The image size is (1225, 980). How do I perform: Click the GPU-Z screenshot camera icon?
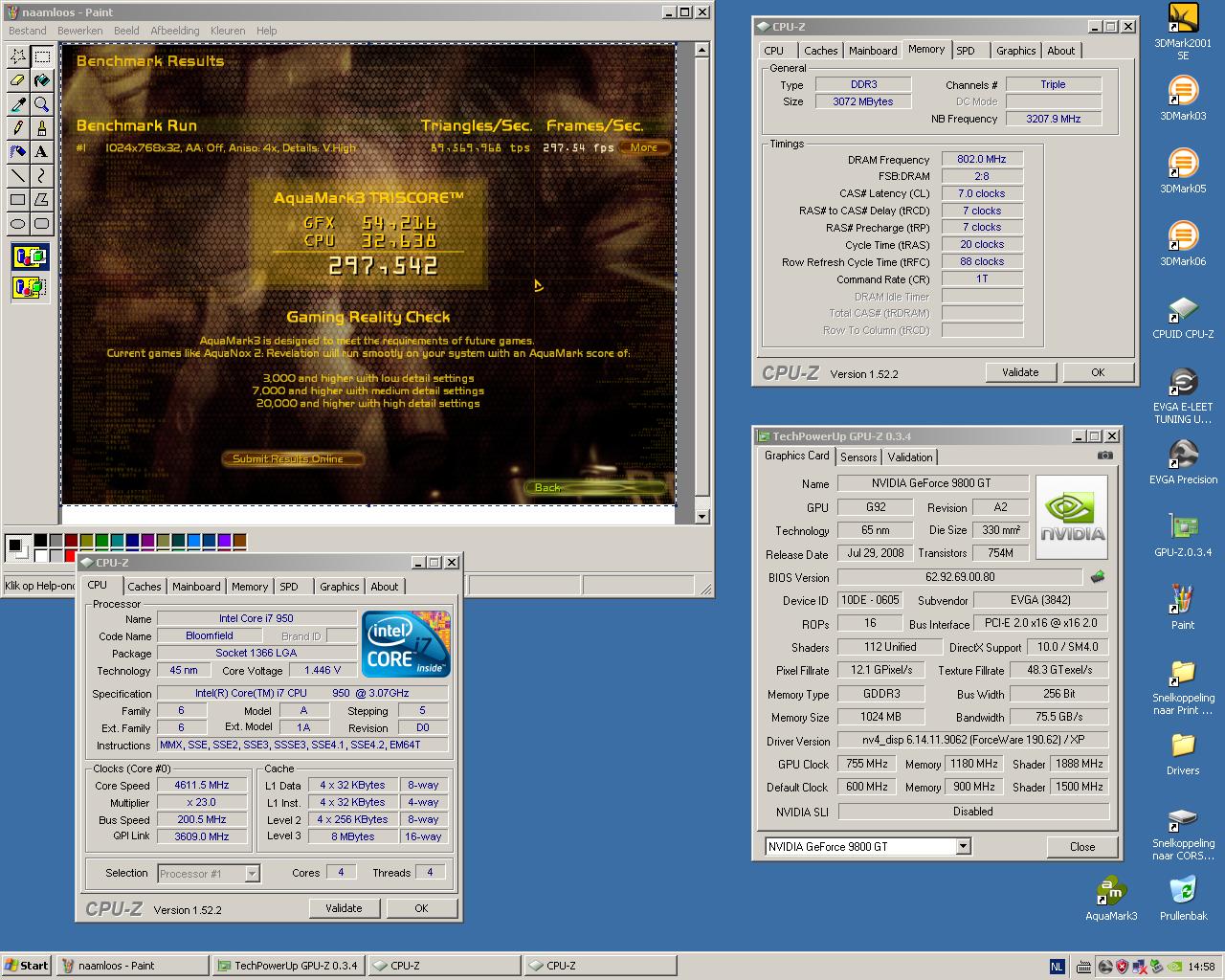[1105, 456]
